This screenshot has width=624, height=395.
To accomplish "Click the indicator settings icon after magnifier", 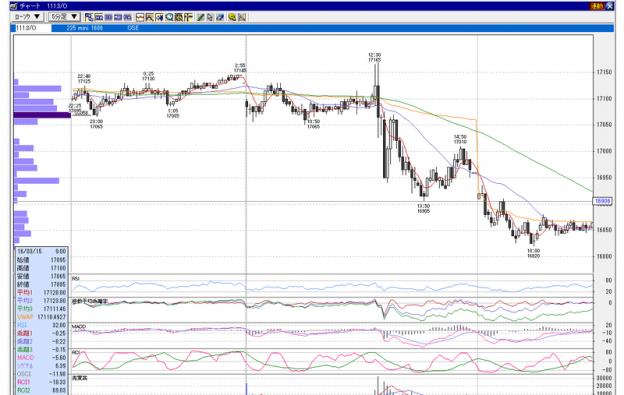I will tap(179, 17).
